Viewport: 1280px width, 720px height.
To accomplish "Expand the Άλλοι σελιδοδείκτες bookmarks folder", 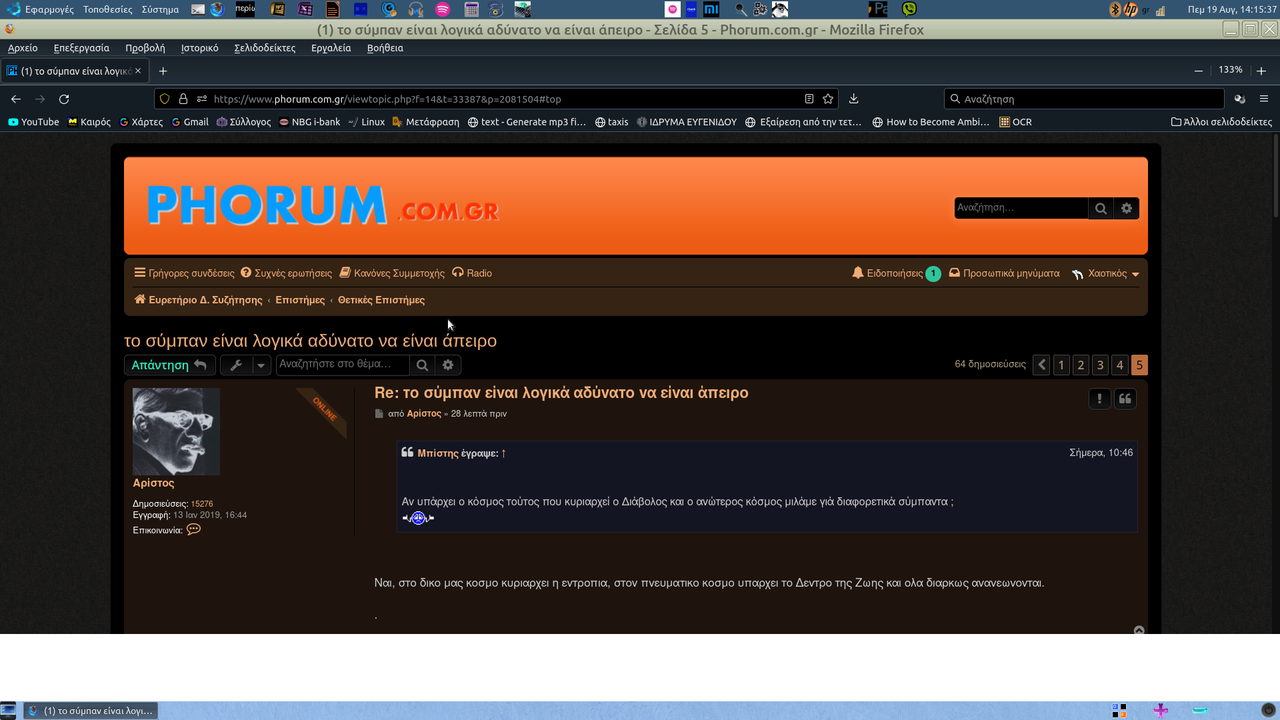I will click(1221, 122).
